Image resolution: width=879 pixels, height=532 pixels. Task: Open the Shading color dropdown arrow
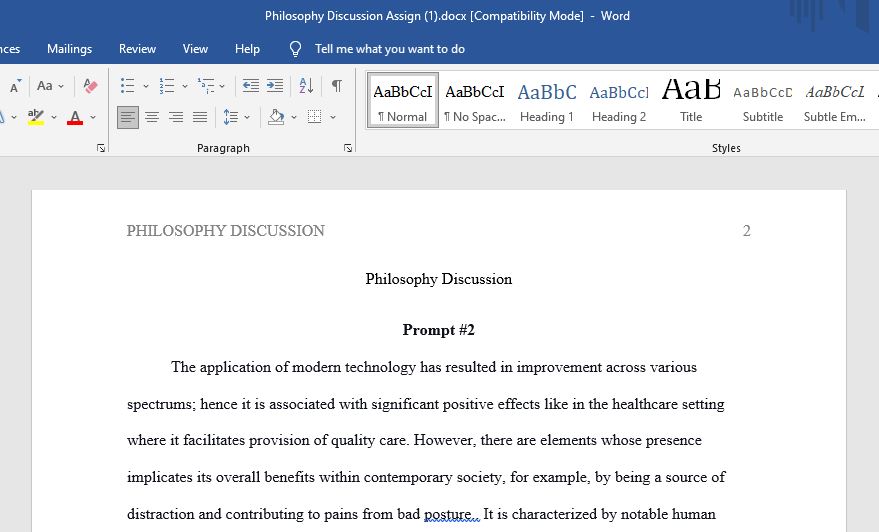tap(294, 118)
